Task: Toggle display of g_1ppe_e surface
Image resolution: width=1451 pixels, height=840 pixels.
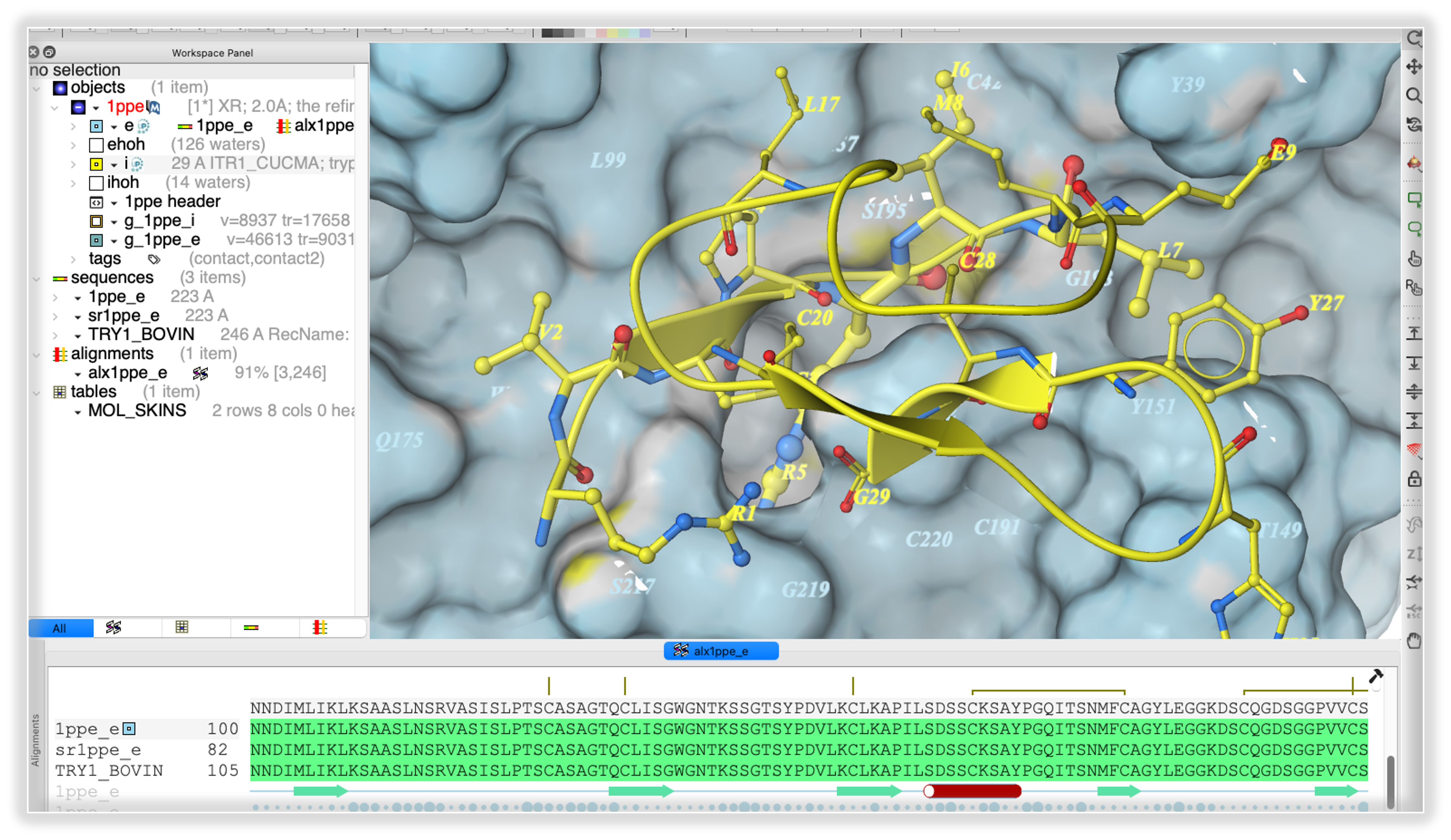Action: [97, 240]
